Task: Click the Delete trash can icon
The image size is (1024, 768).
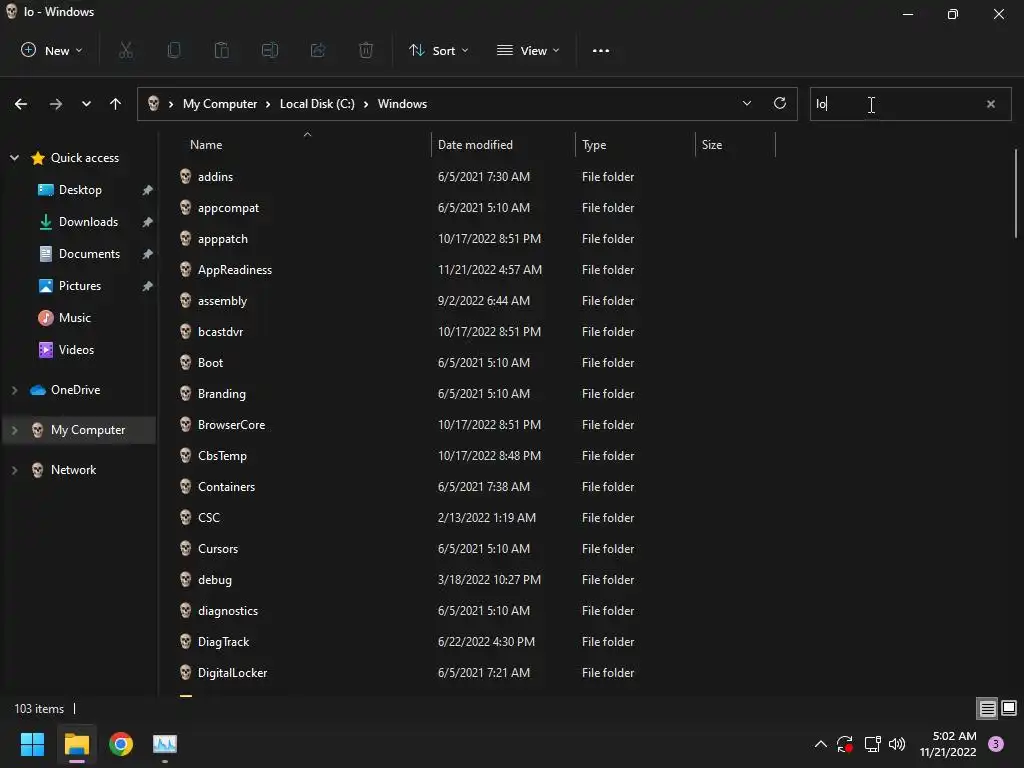Action: [366, 50]
